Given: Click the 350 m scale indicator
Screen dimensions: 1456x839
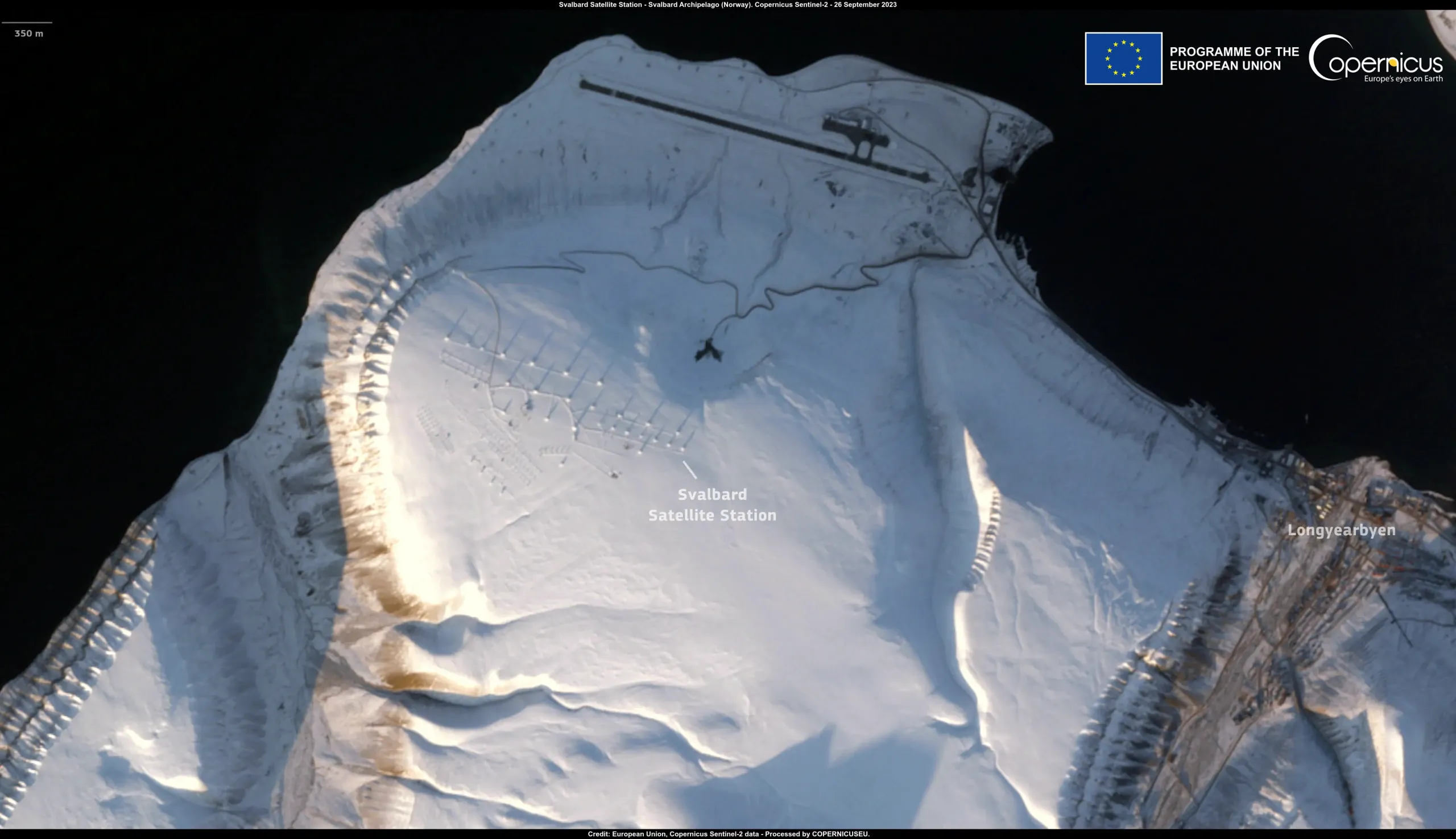Looking at the screenshot, I should pyautogui.click(x=28, y=34).
